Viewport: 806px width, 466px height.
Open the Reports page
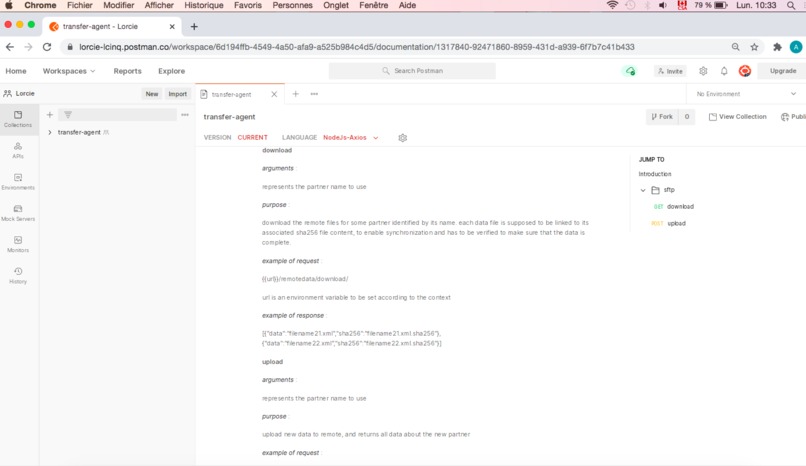coord(127,71)
